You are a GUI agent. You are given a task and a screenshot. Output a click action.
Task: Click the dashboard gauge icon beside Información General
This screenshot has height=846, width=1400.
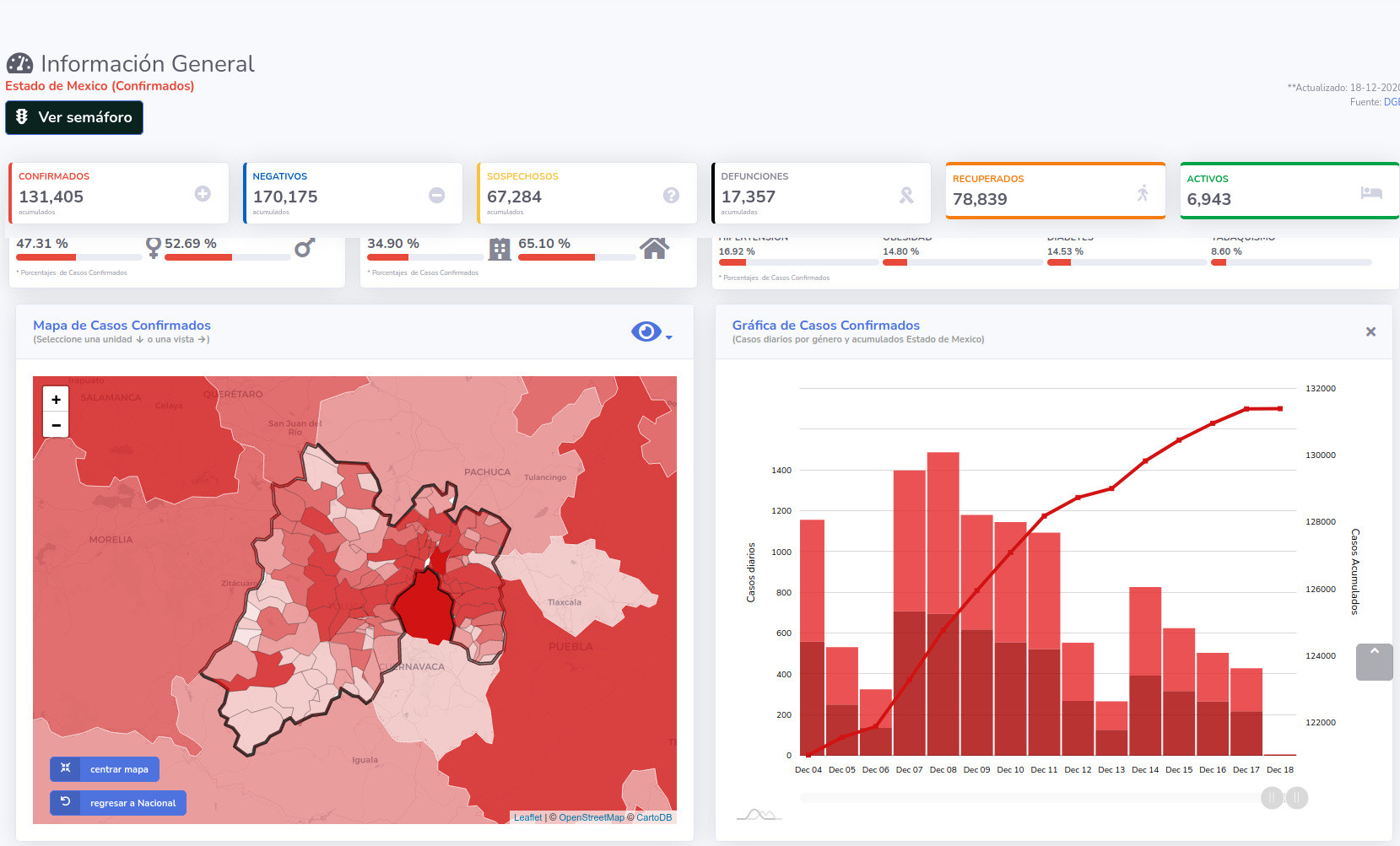coord(19,63)
